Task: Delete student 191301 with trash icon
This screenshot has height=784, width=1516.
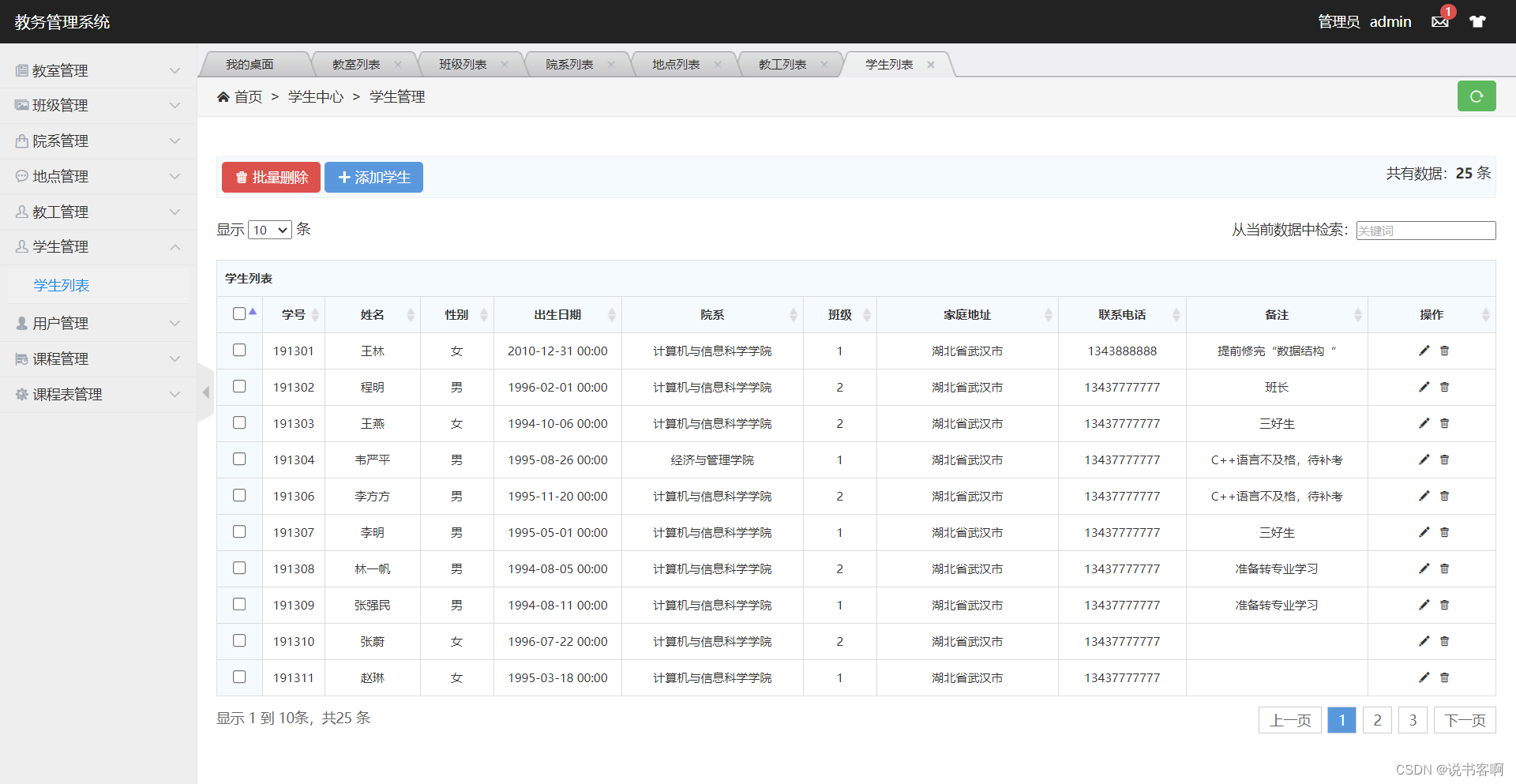Action: click(x=1444, y=351)
